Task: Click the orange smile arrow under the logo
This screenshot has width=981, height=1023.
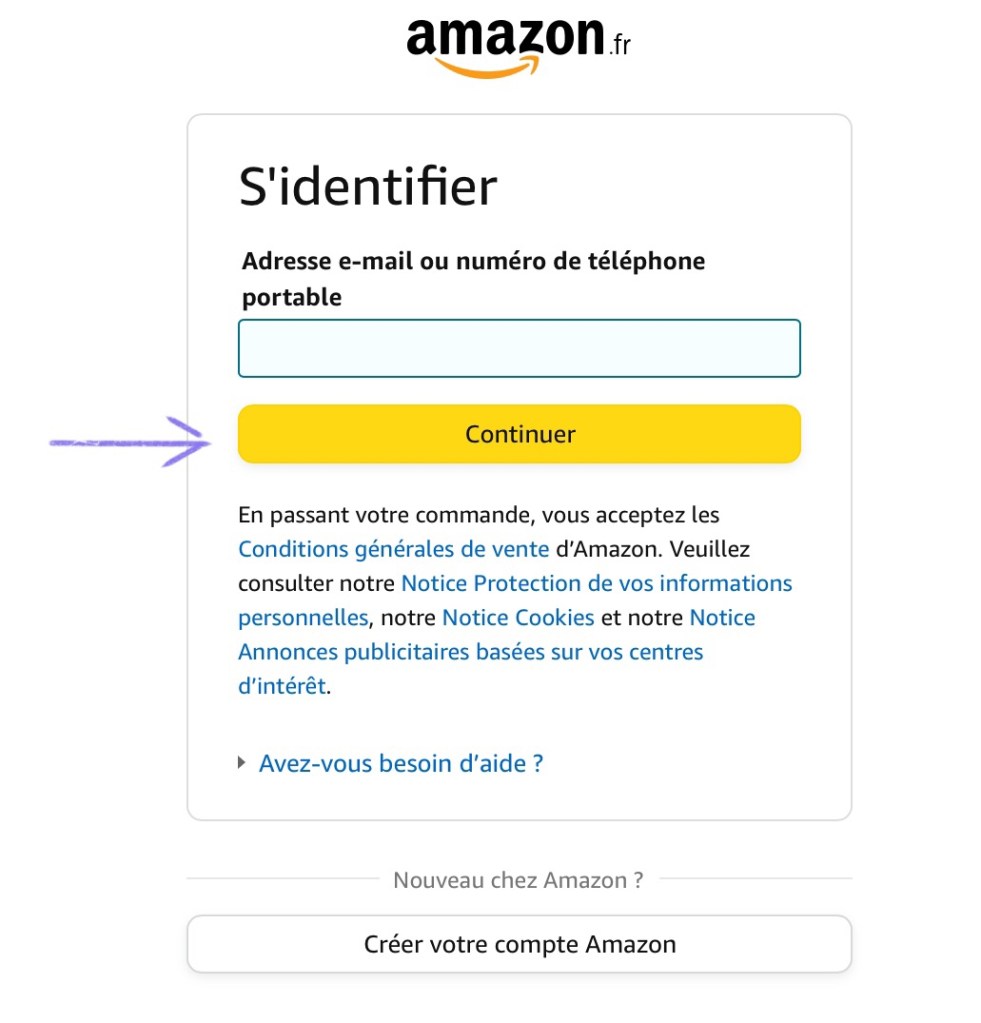Action: (489, 67)
